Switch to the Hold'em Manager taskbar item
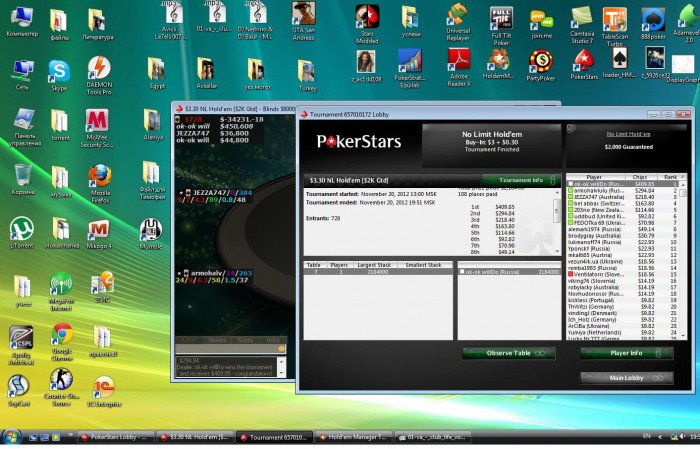 pos(353,437)
